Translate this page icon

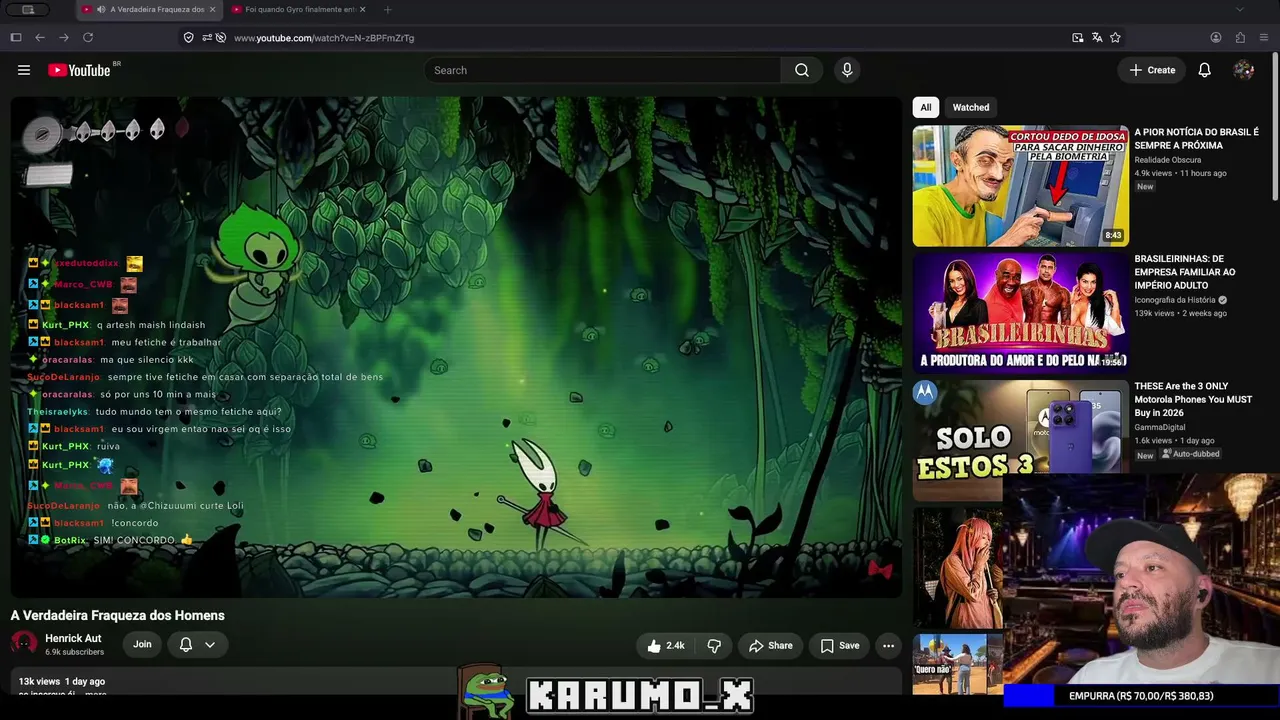[1097, 38]
